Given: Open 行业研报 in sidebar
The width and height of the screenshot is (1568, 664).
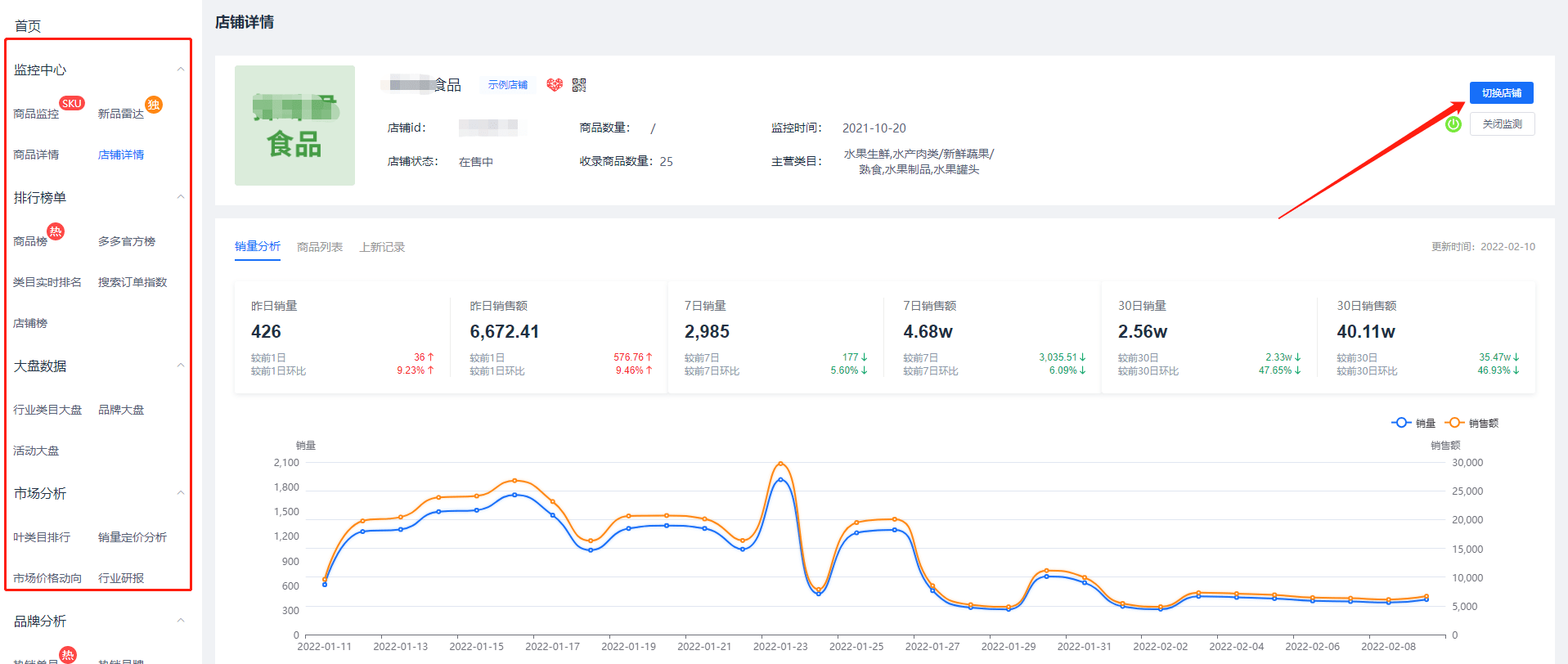Looking at the screenshot, I should tap(121, 578).
